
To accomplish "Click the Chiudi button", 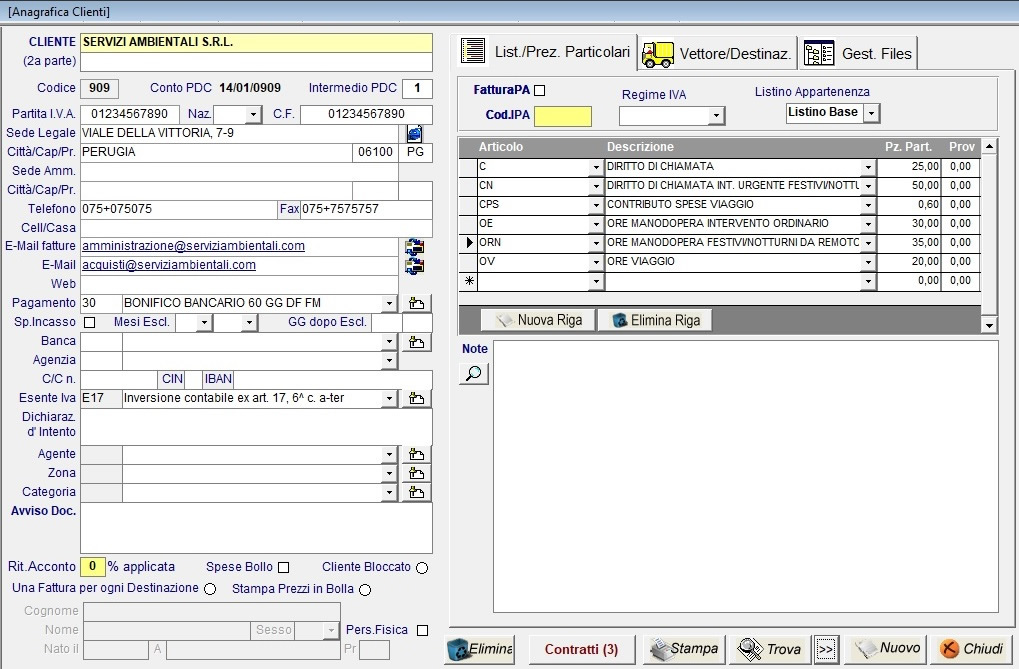I will (972, 648).
